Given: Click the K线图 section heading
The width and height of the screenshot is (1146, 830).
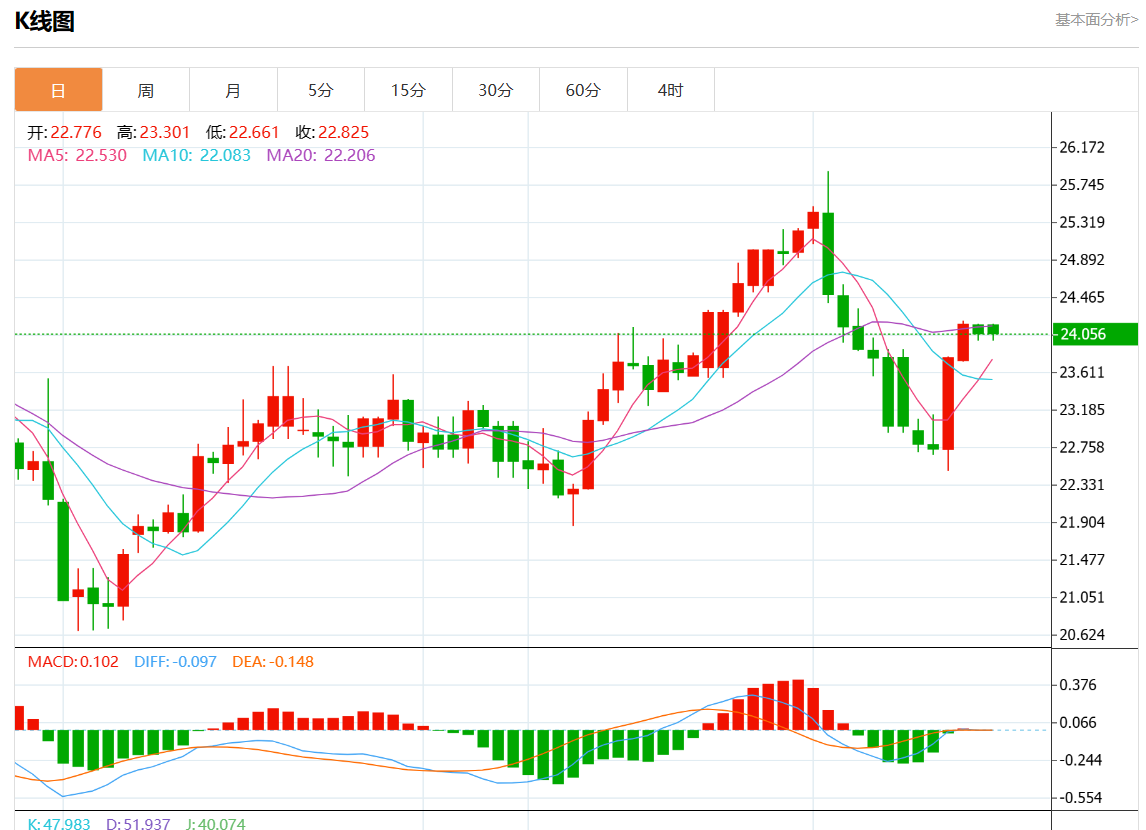Looking at the screenshot, I should click(45, 21).
